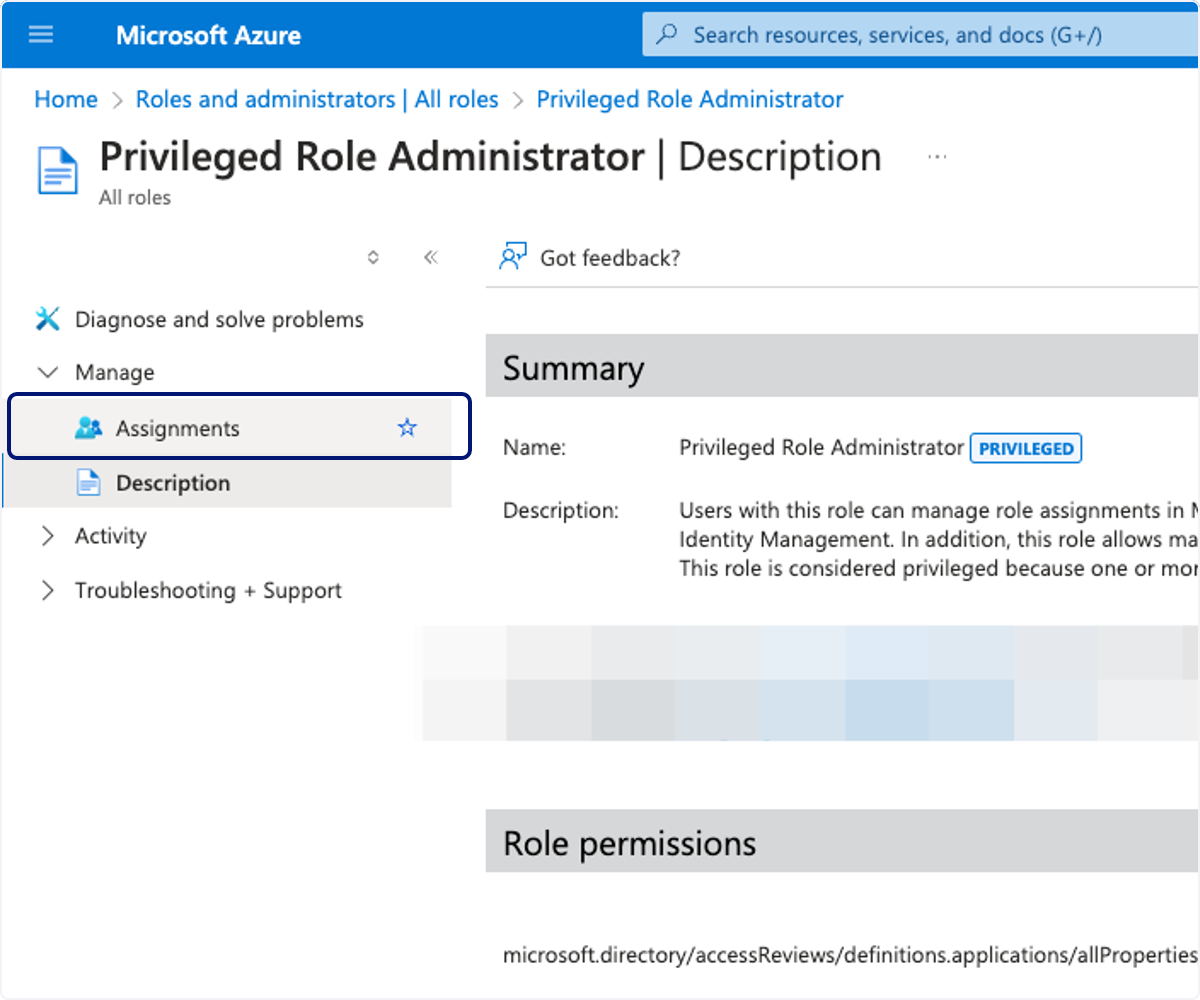Focus the Search resources input field
1200x1000 pixels.
tap(920, 35)
